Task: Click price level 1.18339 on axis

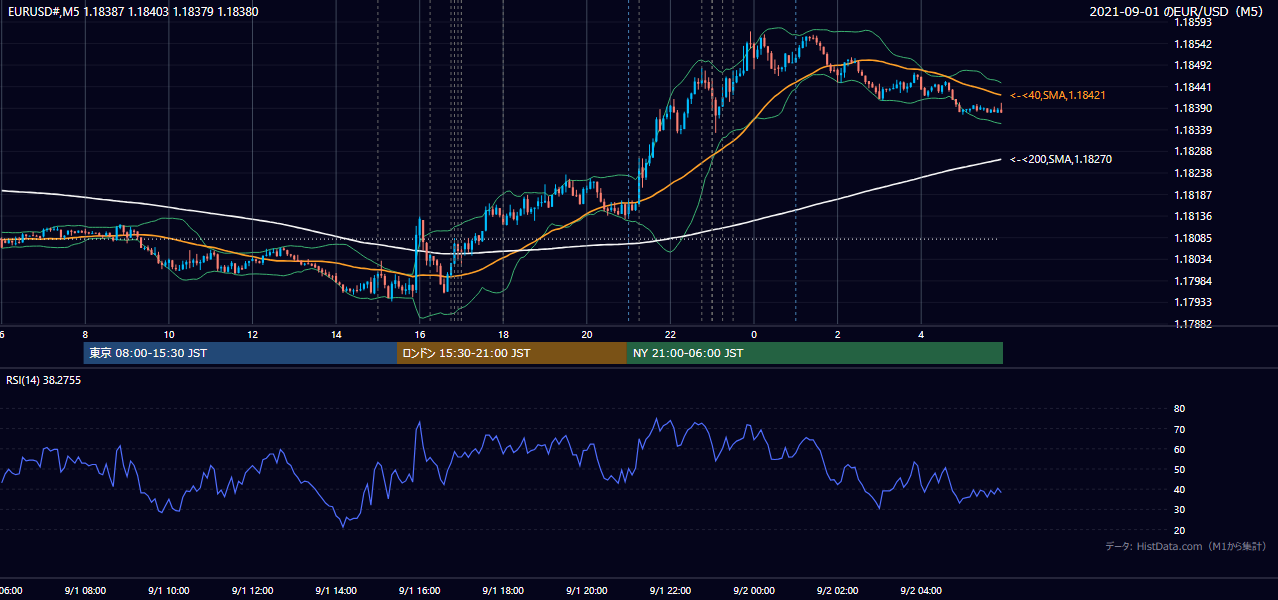Action: (x=1193, y=130)
